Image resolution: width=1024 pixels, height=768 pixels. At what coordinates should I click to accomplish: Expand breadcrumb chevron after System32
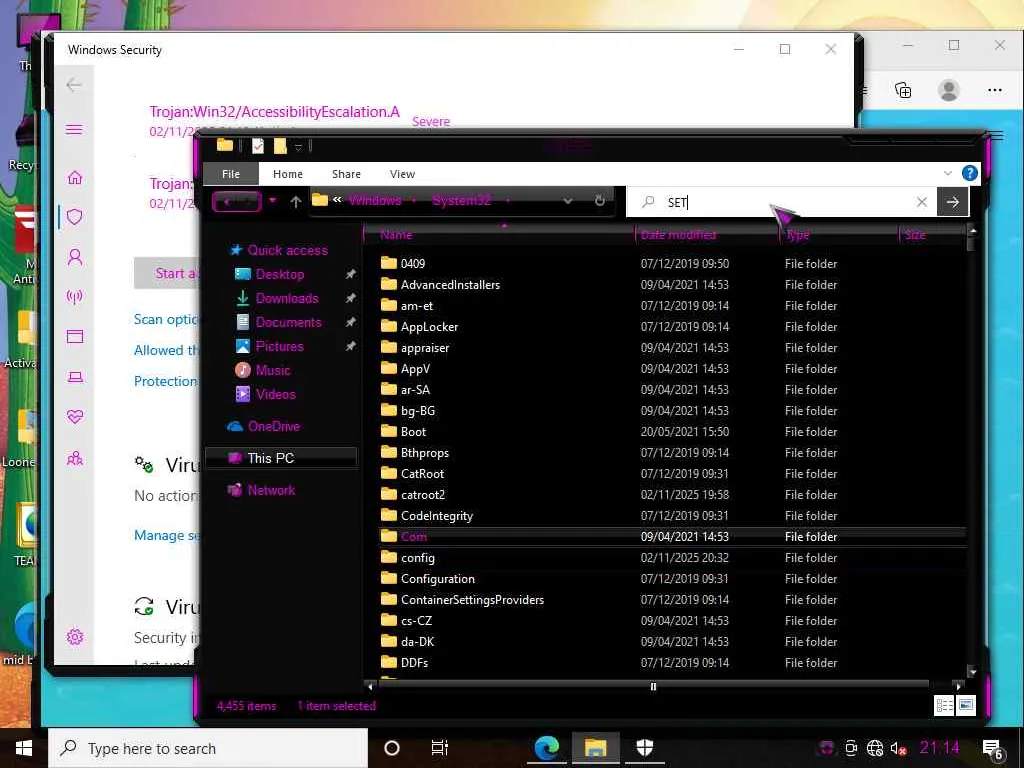[x=507, y=200]
